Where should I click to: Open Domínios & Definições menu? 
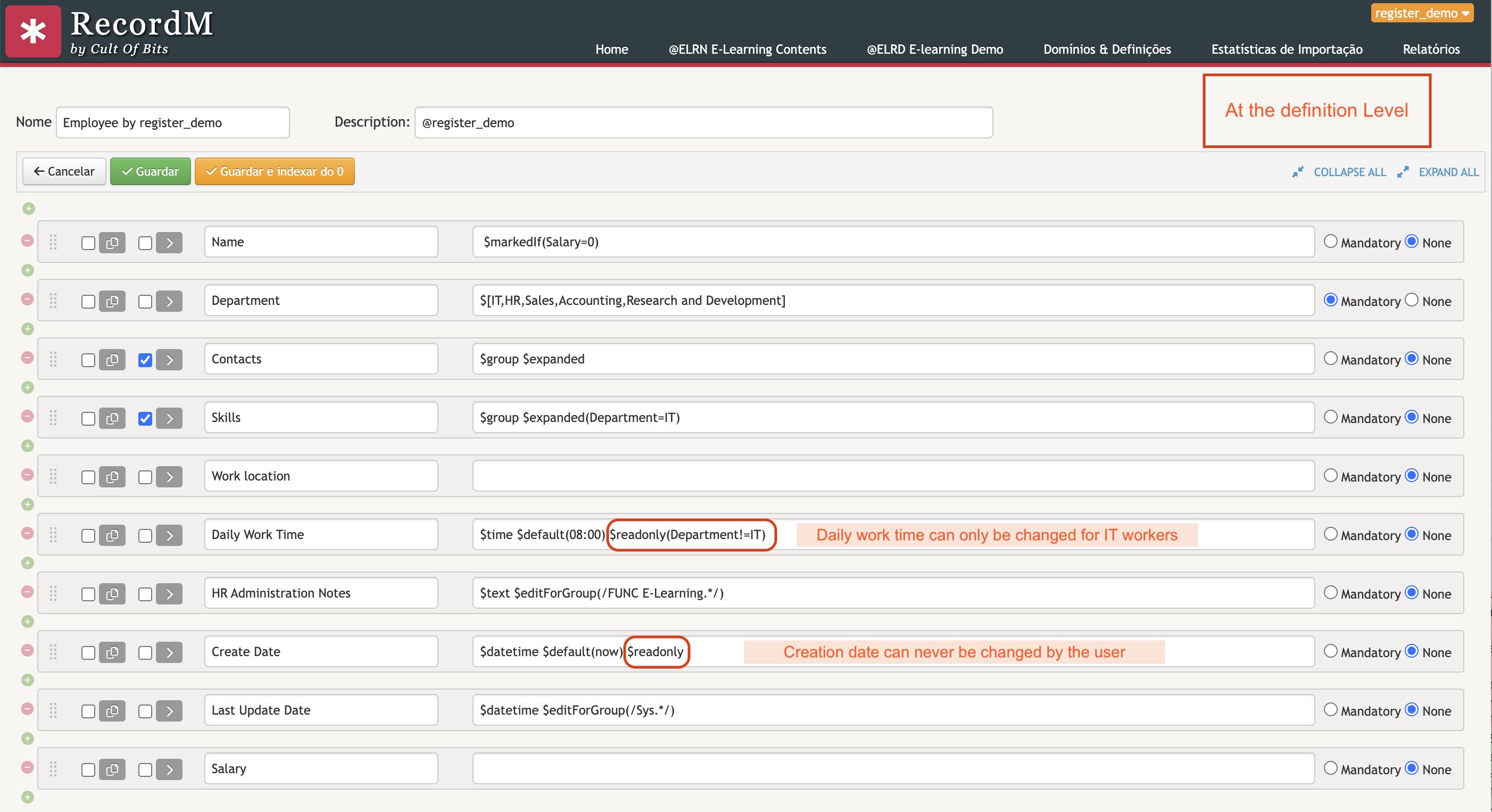pos(1107,49)
